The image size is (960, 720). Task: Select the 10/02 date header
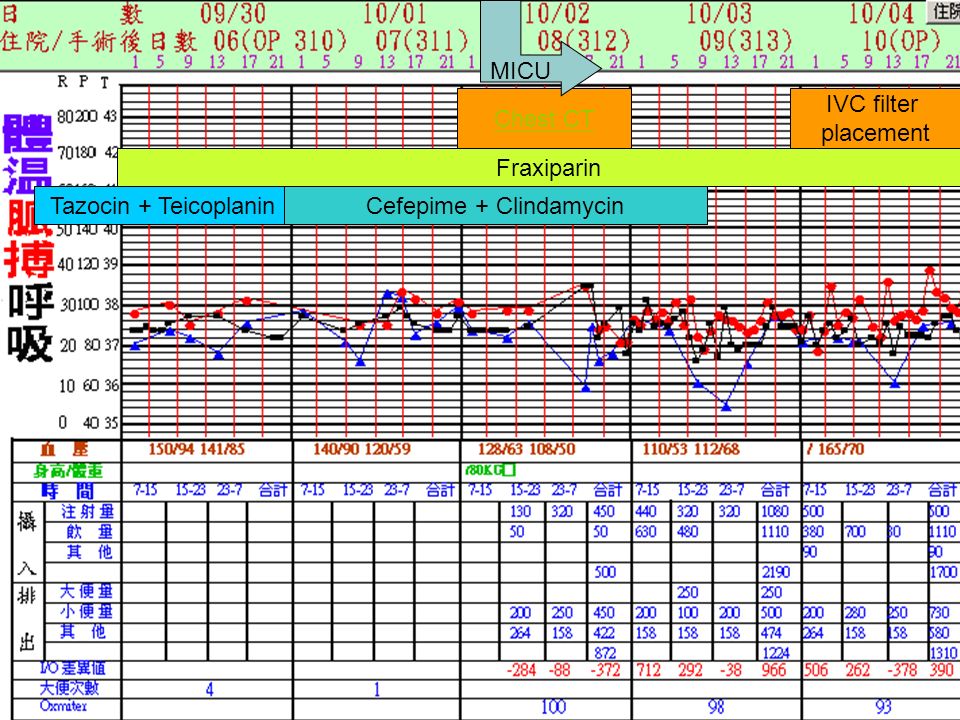pos(557,13)
